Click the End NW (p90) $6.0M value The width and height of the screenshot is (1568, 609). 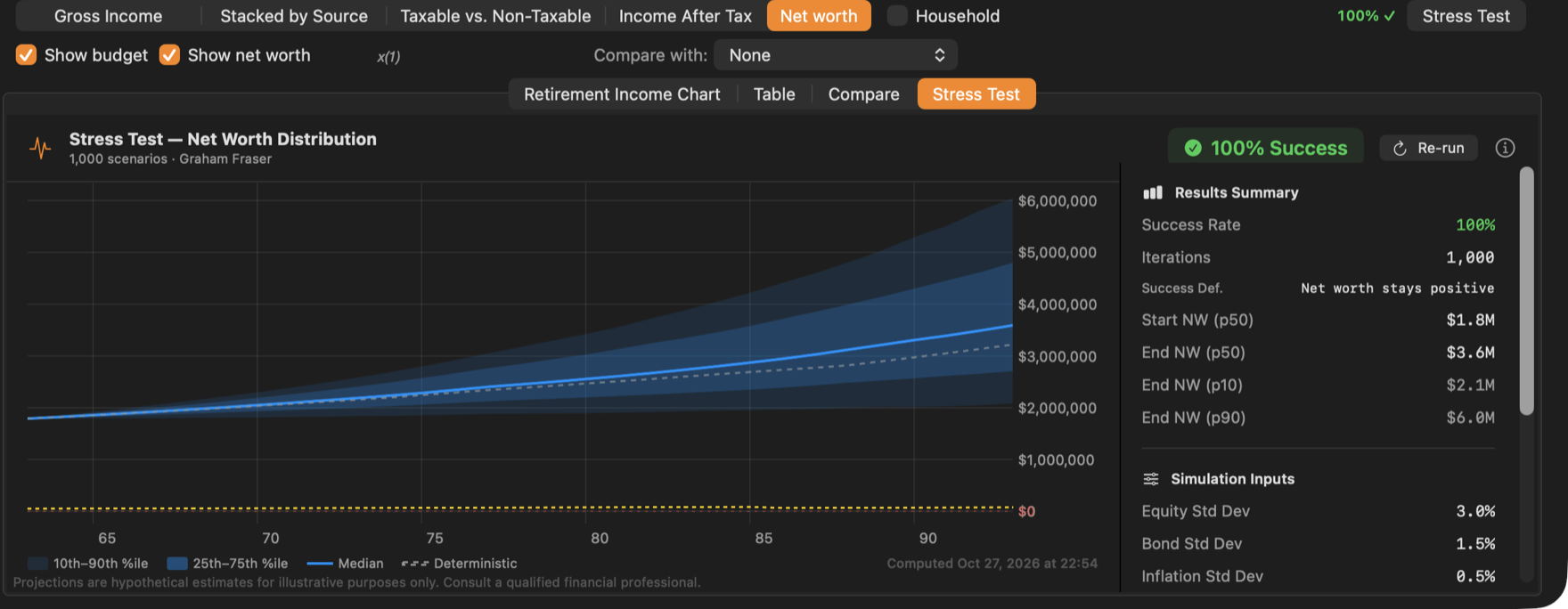point(1471,418)
